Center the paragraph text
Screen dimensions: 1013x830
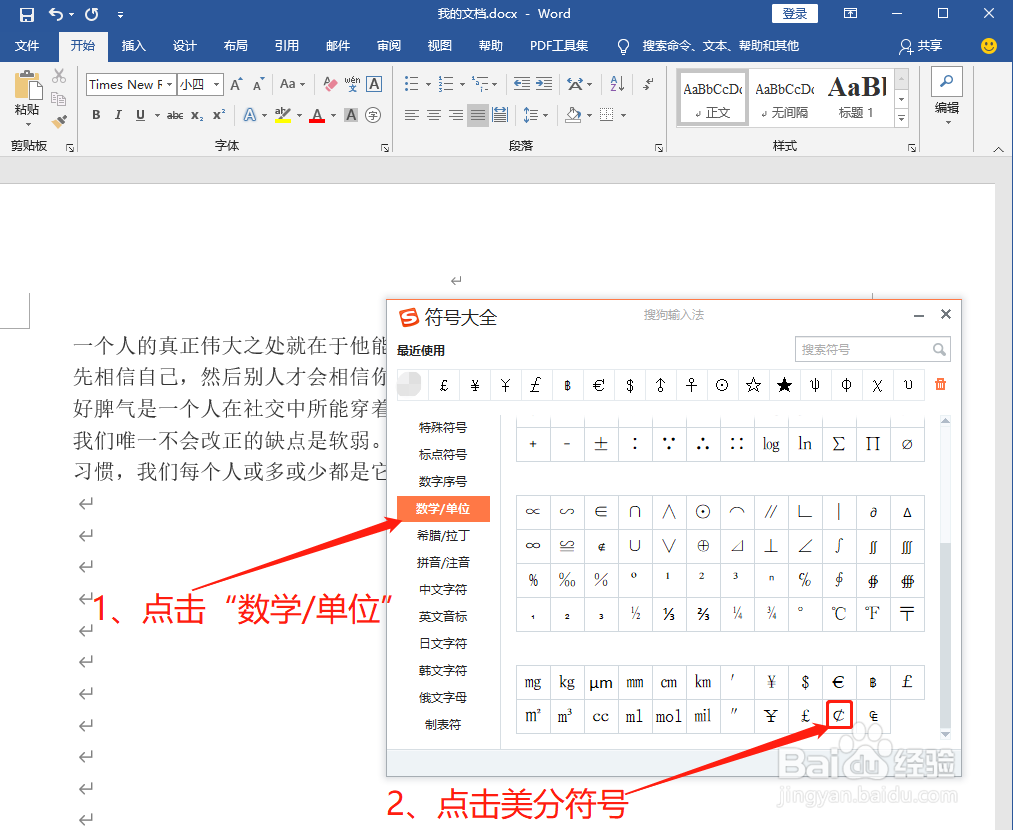tap(433, 115)
